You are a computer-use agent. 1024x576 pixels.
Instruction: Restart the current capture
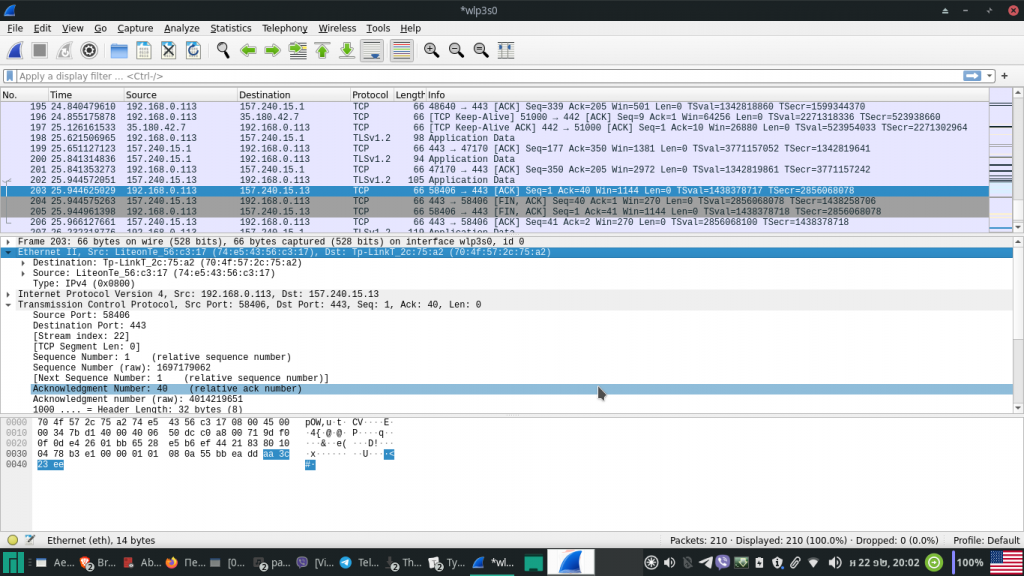tap(62, 50)
